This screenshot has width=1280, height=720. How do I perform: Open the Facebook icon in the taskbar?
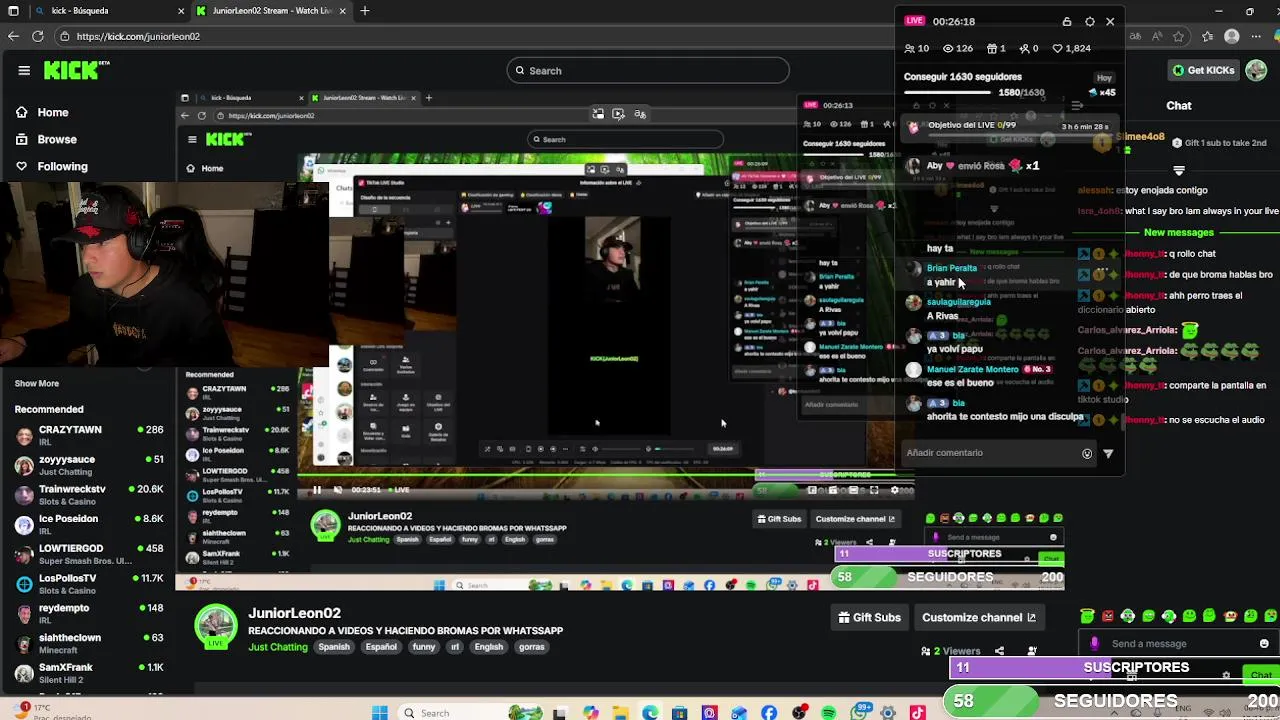[x=769, y=713]
